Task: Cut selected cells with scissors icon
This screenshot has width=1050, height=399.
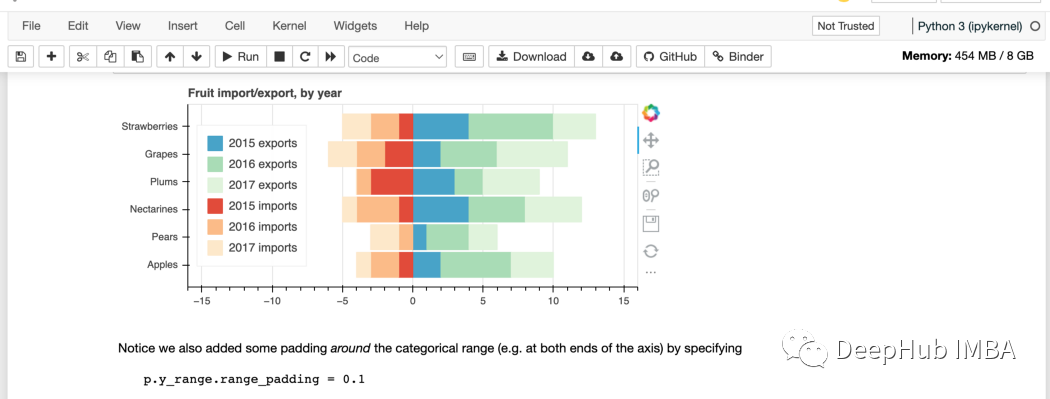Action: pos(83,57)
